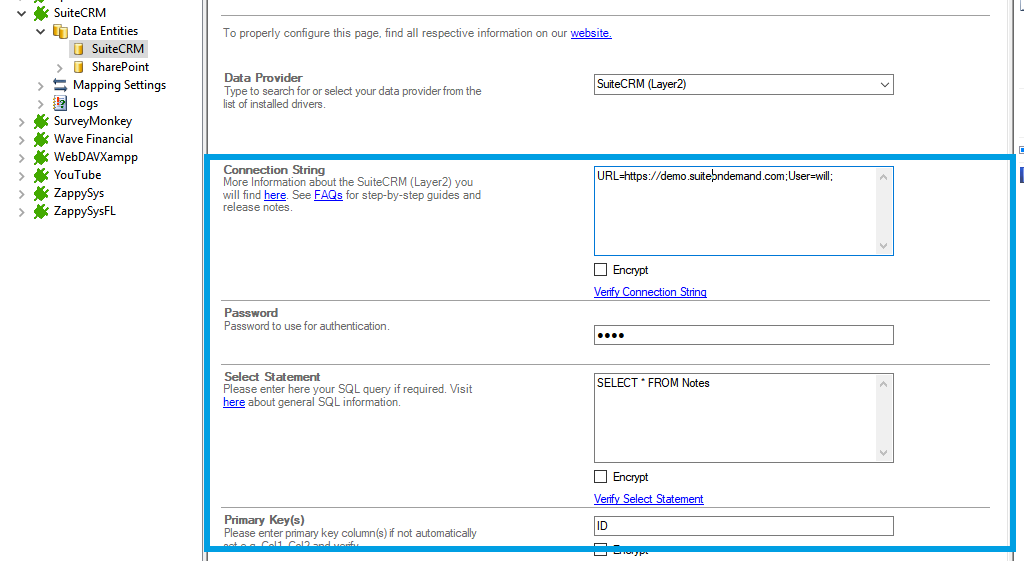Image resolution: width=1024 pixels, height=561 pixels.
Task: Click the SuiteCRM connection puzzle icon
Action: coord(41,13)
